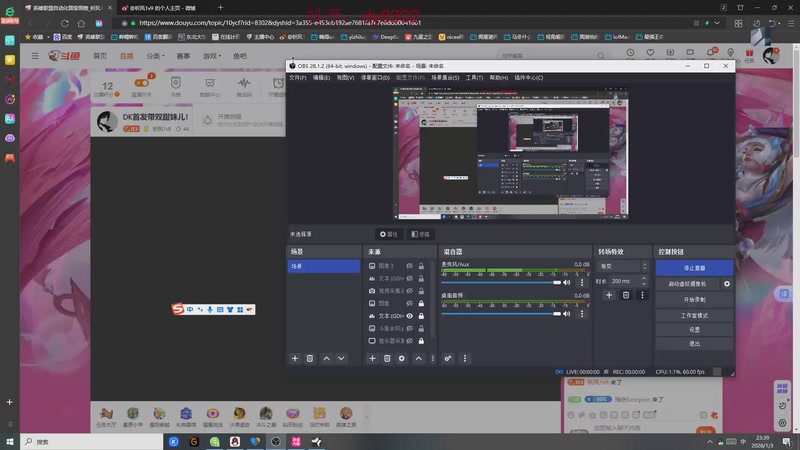This screenshot has width=800, height=450.
Task: Open 麦克风/Aux channel options dots
Action: click(x=582, y=282)
